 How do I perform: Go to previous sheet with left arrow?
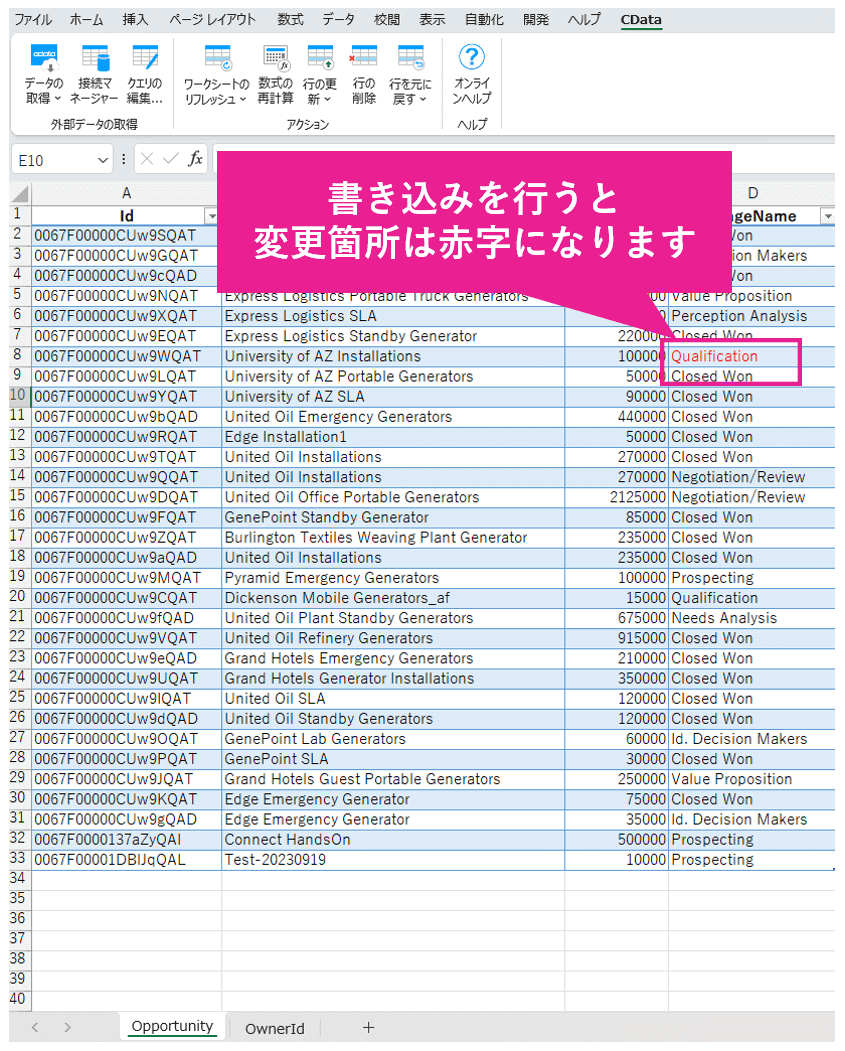pos(35,1028)
